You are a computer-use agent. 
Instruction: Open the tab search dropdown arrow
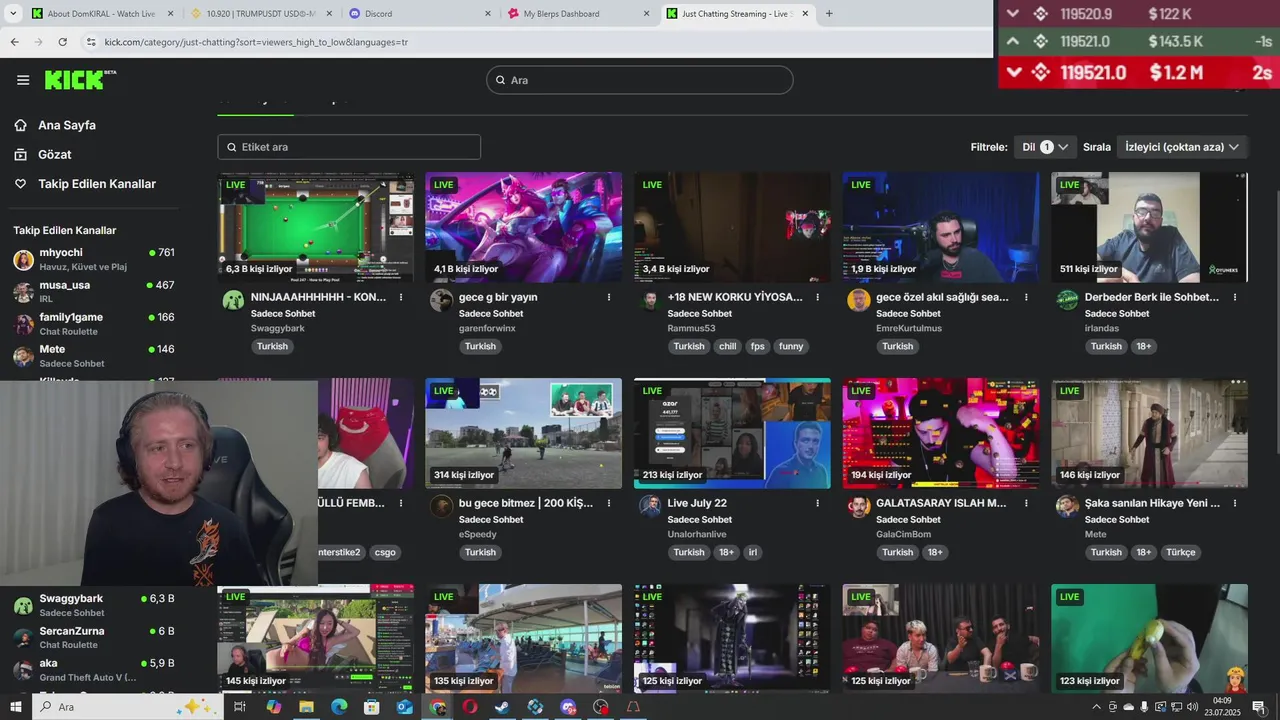(x=13, y=14)
